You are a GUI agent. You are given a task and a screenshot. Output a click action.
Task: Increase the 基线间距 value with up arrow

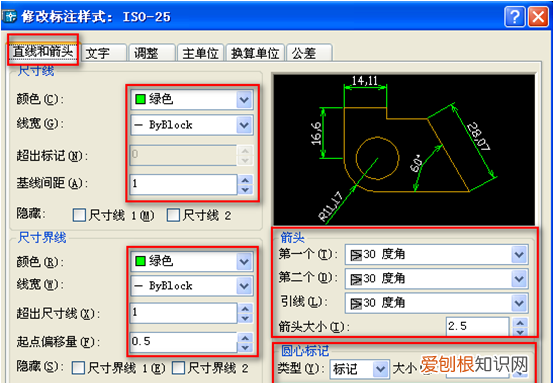coord(245,180)
